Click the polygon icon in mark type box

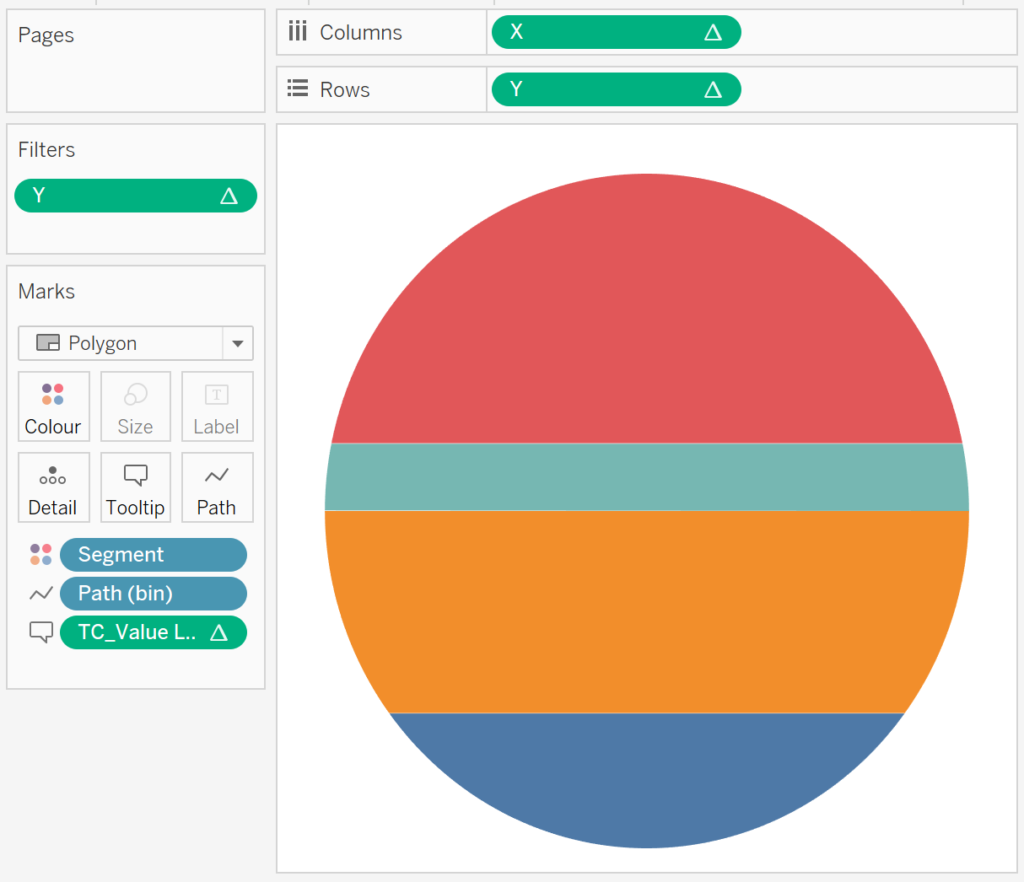tap(48, 343)
